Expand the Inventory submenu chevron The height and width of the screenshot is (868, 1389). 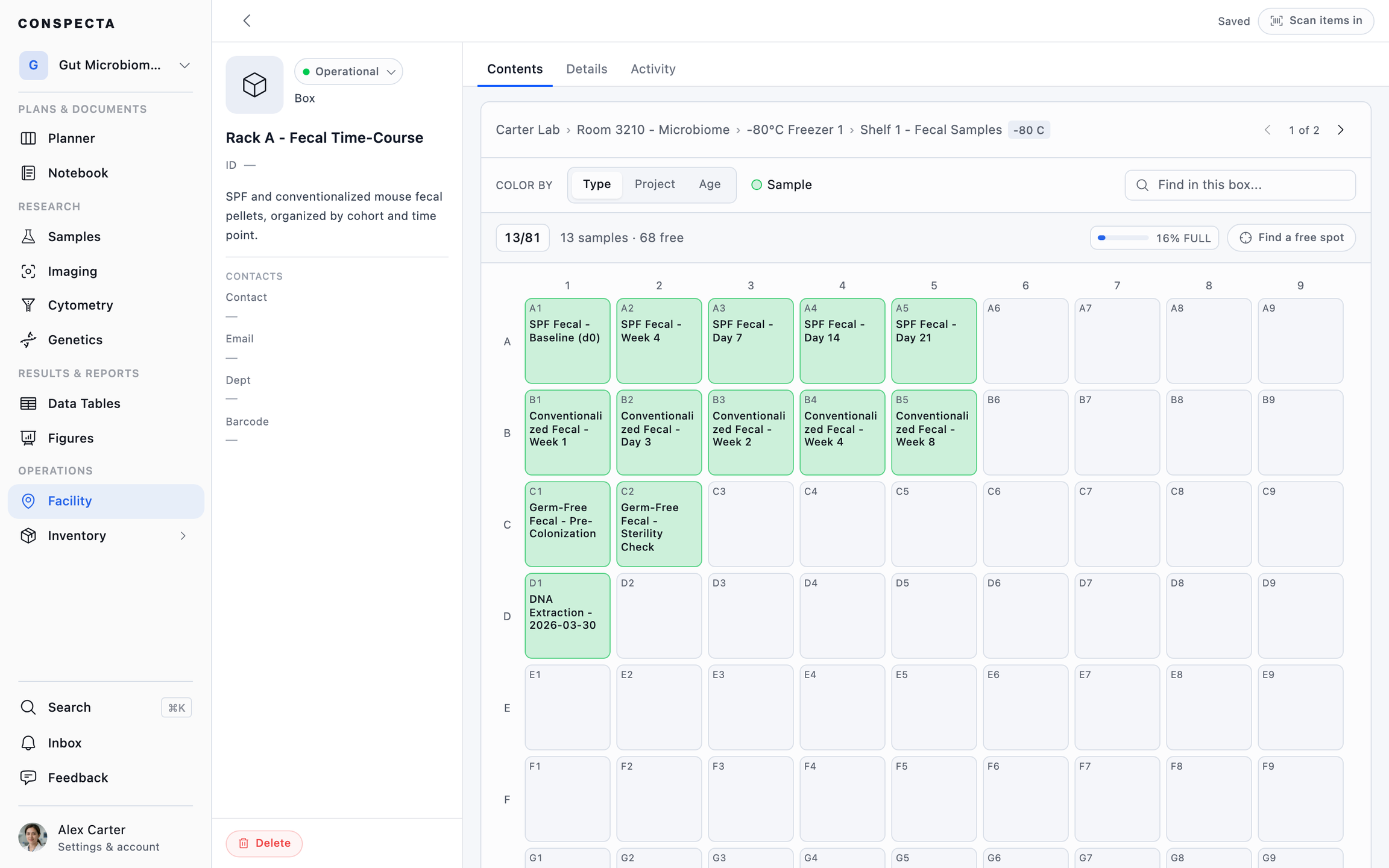[183, 536]
